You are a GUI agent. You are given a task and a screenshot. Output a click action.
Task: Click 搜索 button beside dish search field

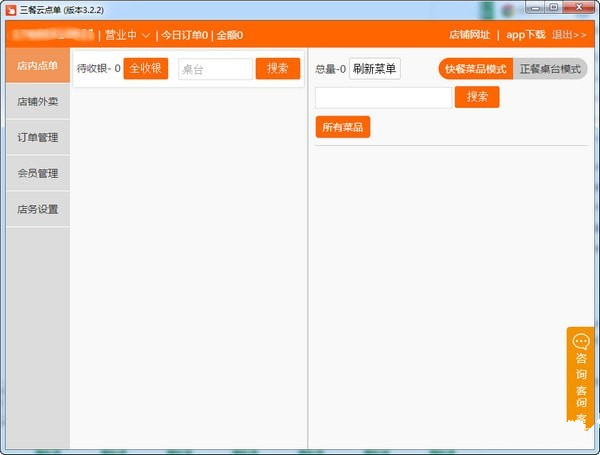[x=477, y=97]
